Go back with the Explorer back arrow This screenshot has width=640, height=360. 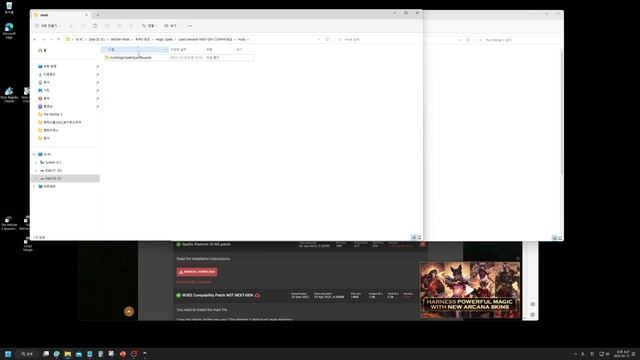click(x=35, y=40)
